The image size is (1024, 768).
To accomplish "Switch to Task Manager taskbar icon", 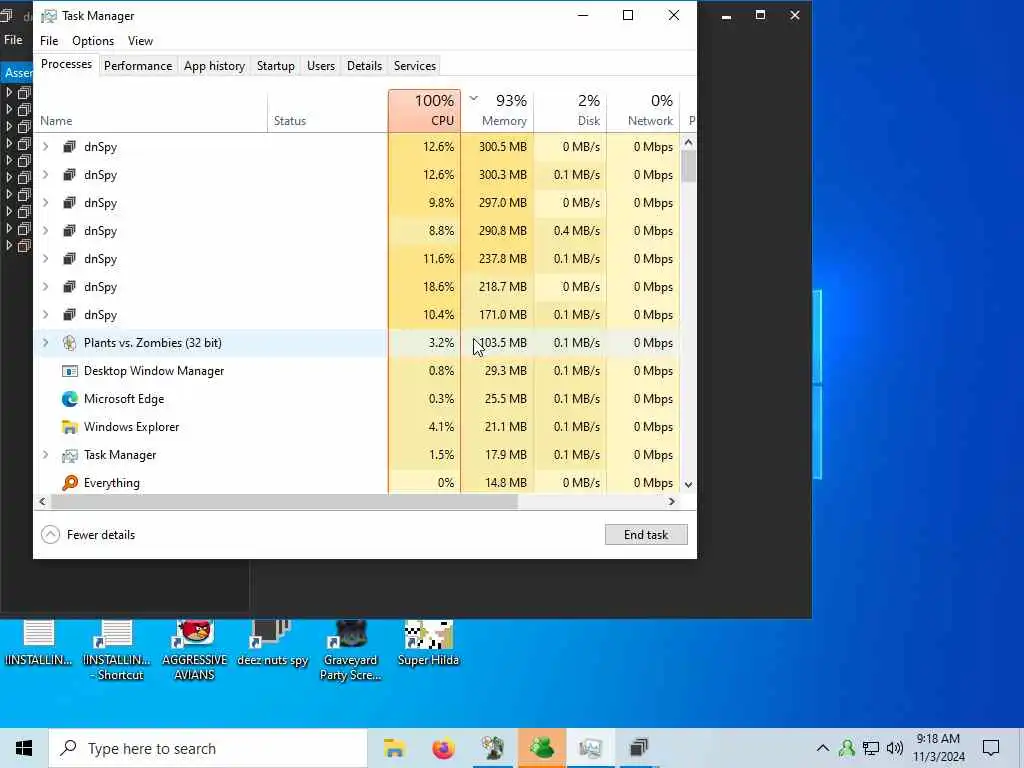I will [590, 748].
